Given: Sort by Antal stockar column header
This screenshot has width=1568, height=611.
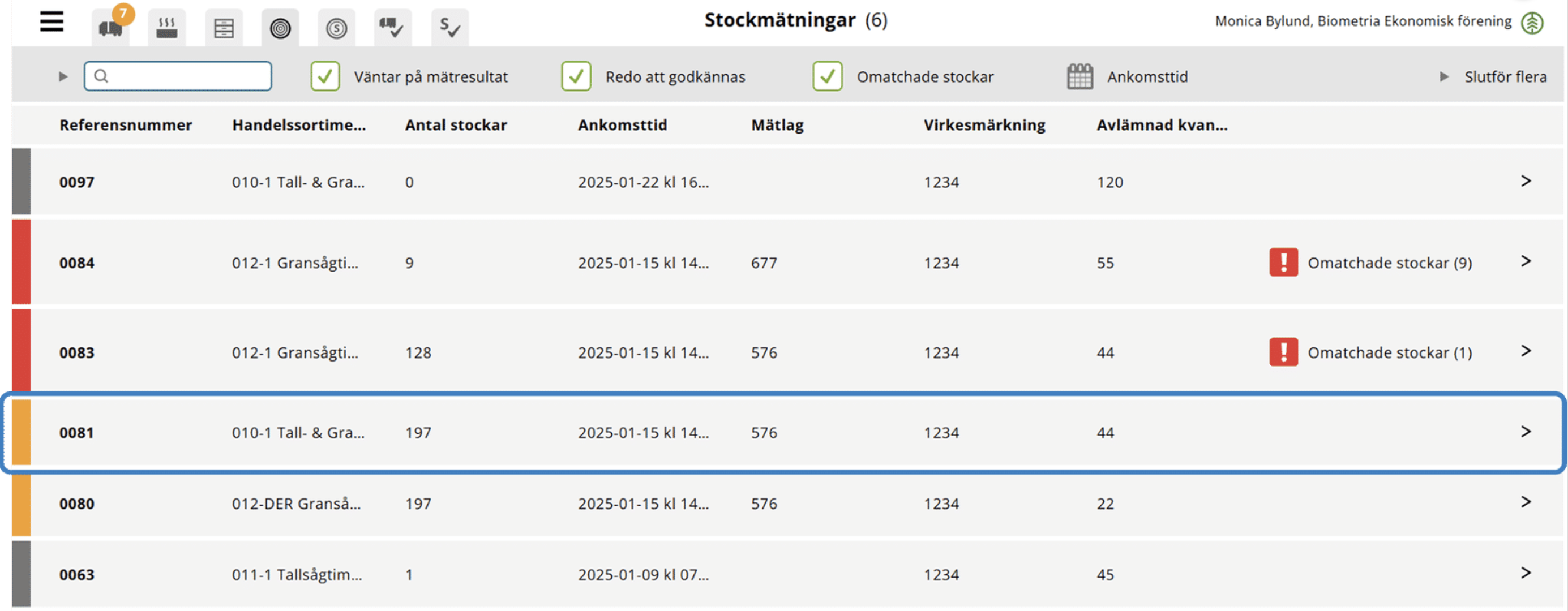Looking at the screenshot, I should (456, 125).
